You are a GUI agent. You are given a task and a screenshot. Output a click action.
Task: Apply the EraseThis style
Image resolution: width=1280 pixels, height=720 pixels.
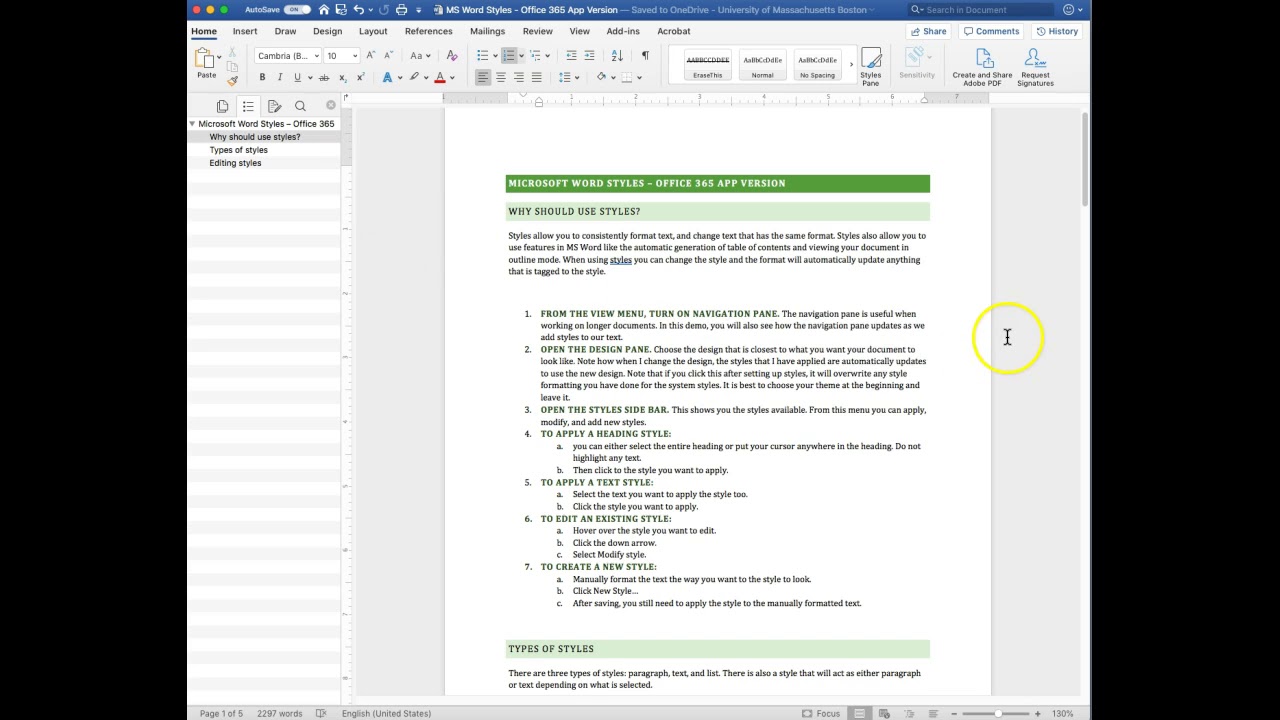pyautogui.click(x=707, y=65)
